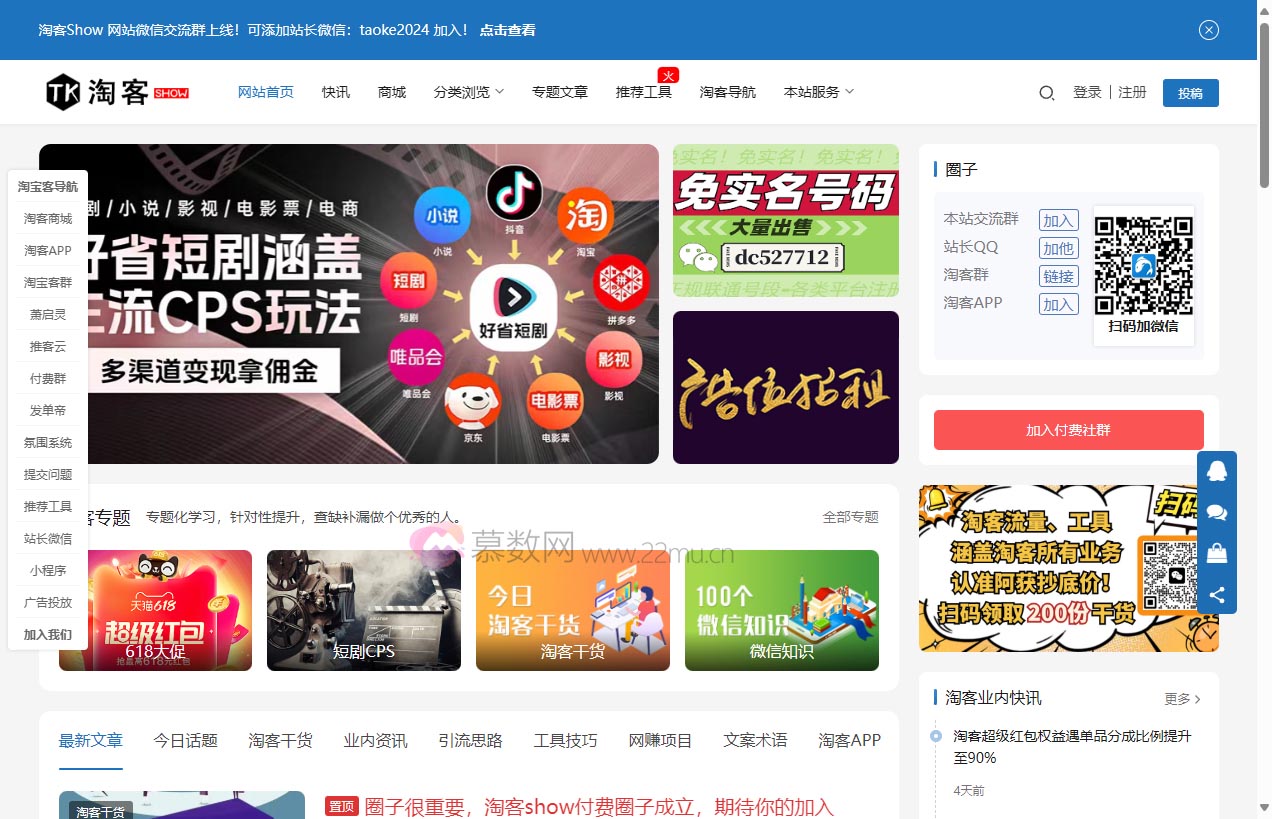Image resolution: width=1272 pixels, height=819 pixels.
Task: Click 淘客商城 in left floating menu
Action: click(48, 218)
